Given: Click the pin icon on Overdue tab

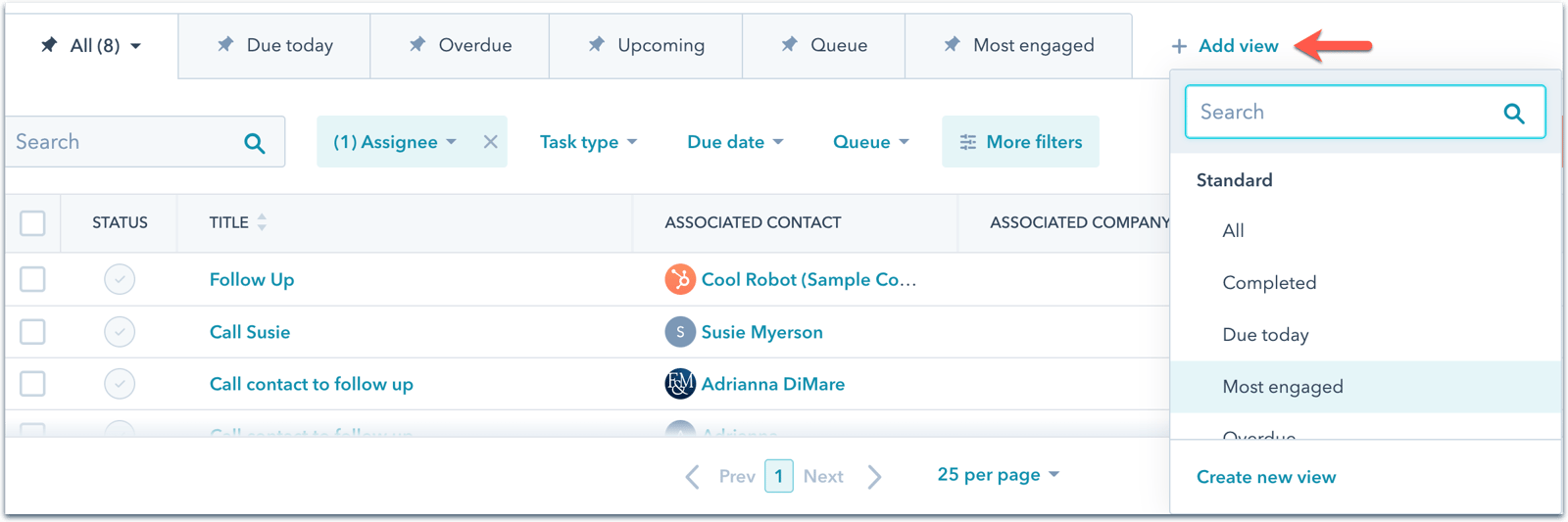Looking at the screenshot, I should [417, 44].
